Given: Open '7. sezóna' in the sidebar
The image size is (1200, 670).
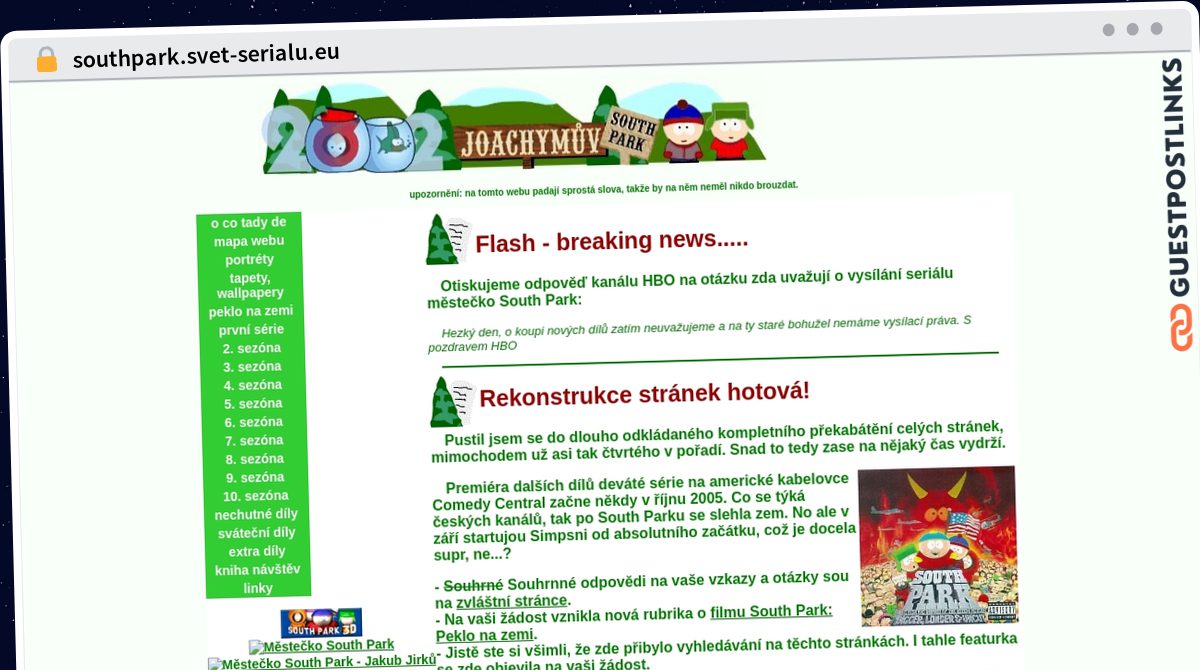Looking at the screenshot, I should [255, 440].
